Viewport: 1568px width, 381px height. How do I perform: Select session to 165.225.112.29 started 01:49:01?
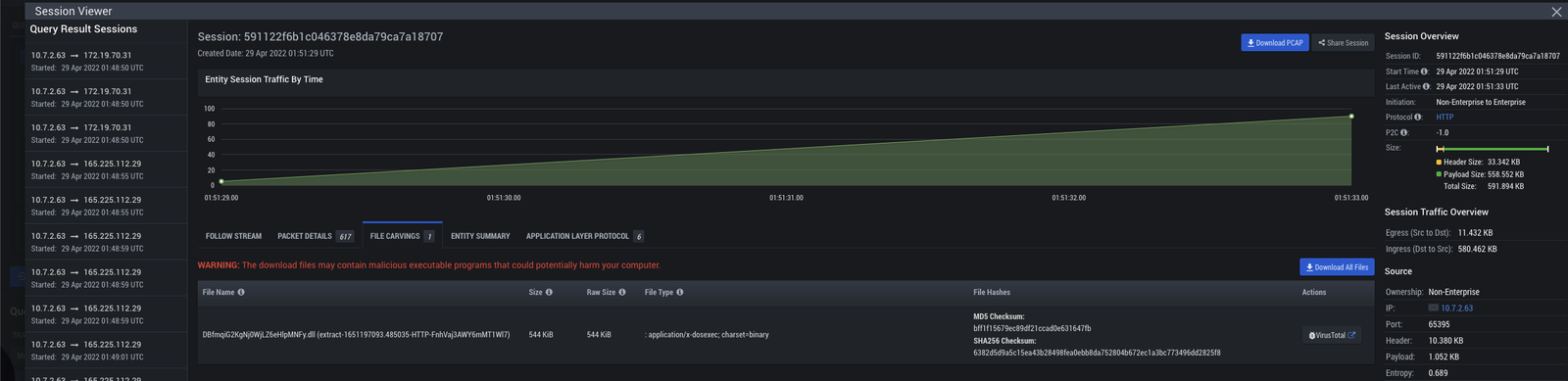pos(106,351)
